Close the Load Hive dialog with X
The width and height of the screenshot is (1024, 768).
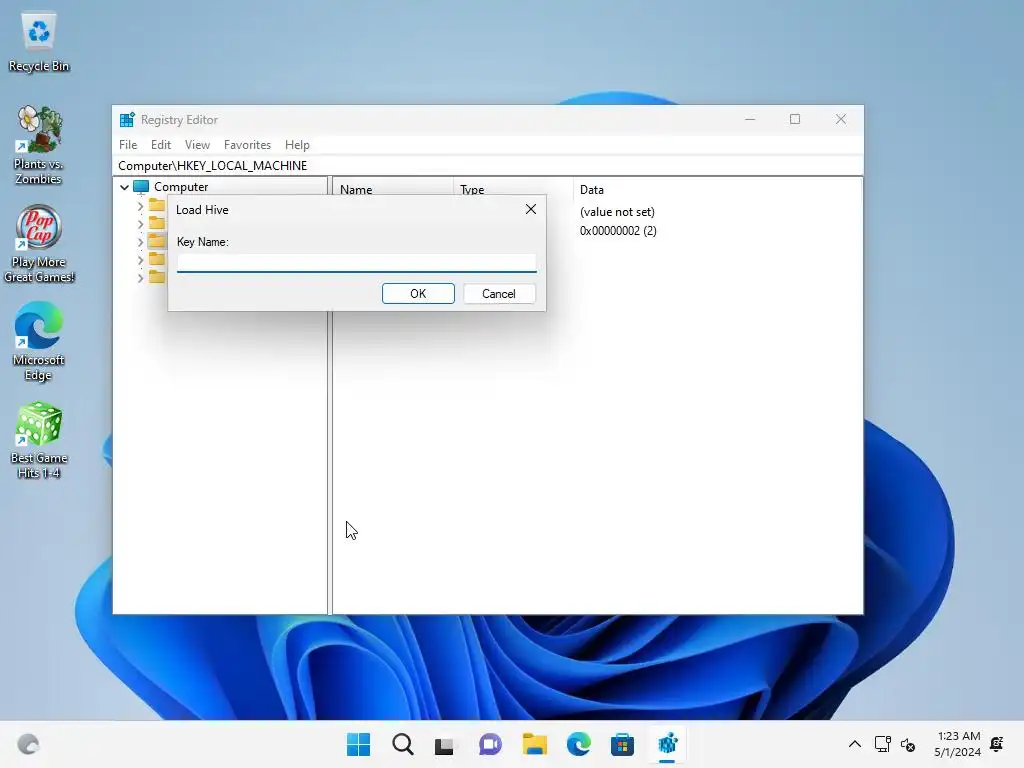point(531,209)
